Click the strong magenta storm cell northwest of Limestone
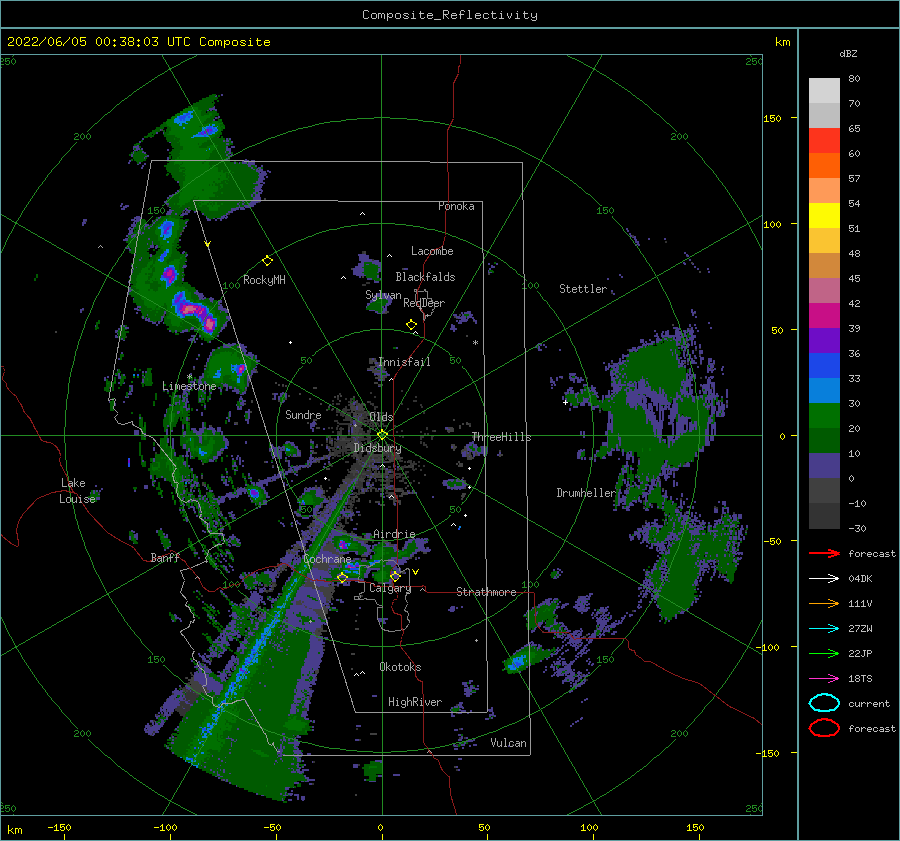The image size is (900, 841). click(x=195, y=311)
